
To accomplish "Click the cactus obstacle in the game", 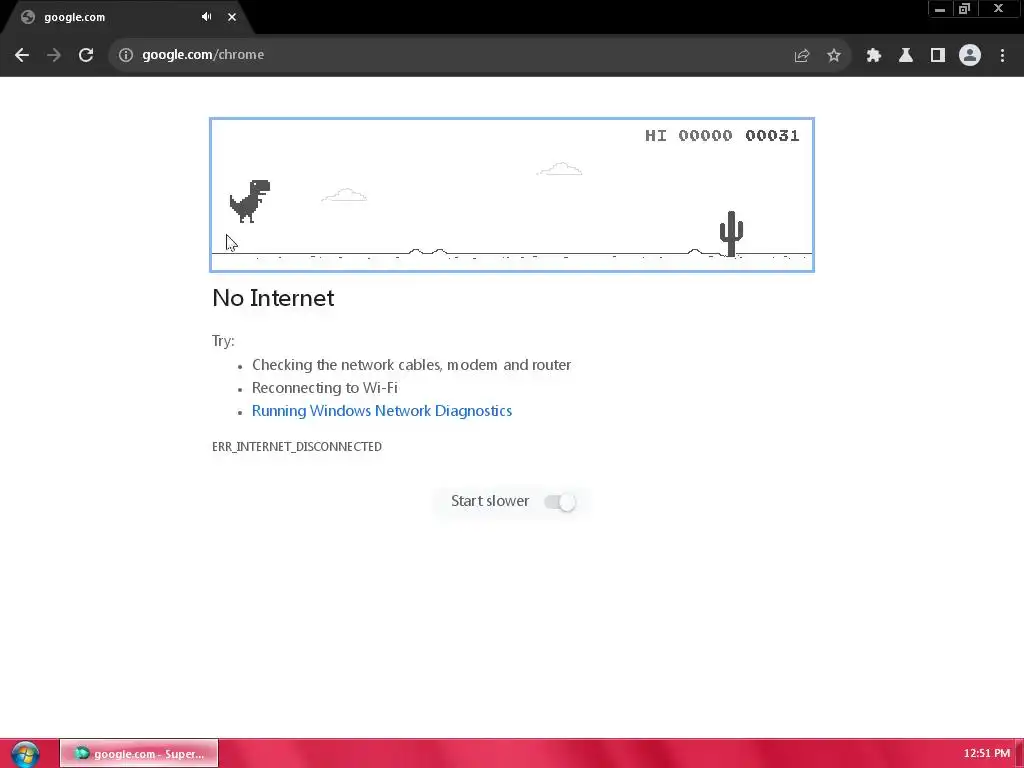I will click(731, 233).
